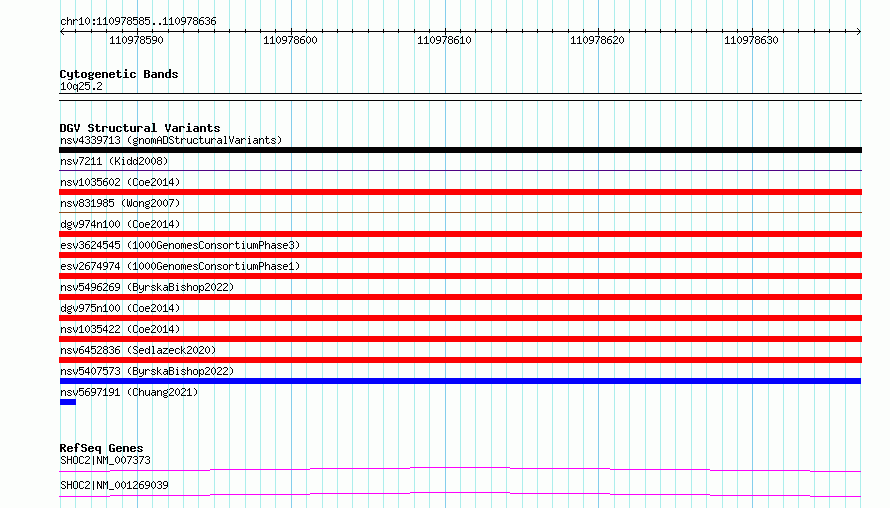Click the red bar under nsv1035602
The width and height of the screenshot is (890, 508).
pos(460,192)
